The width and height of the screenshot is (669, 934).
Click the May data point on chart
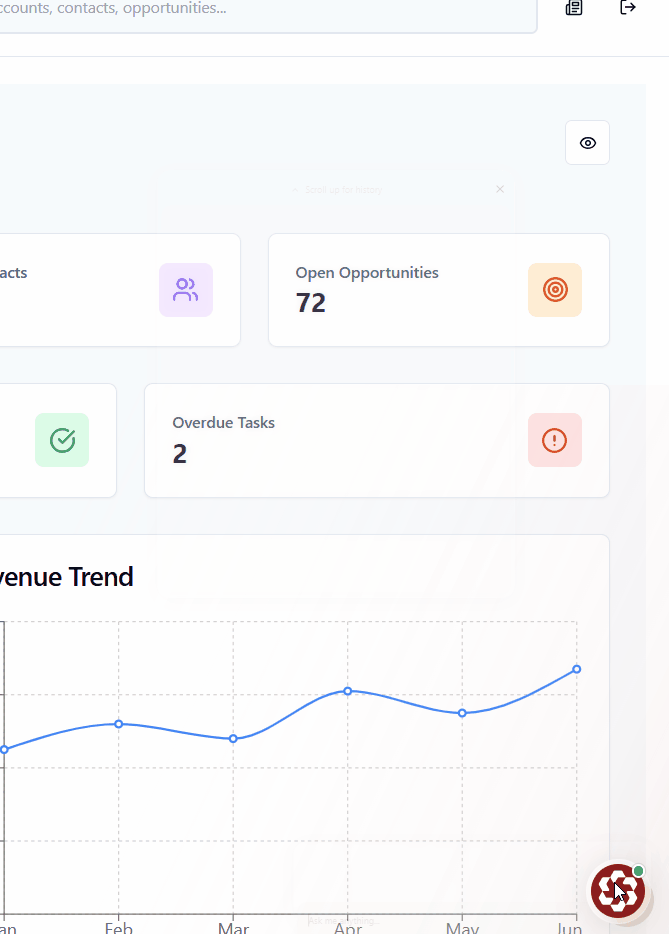(462, 713)
